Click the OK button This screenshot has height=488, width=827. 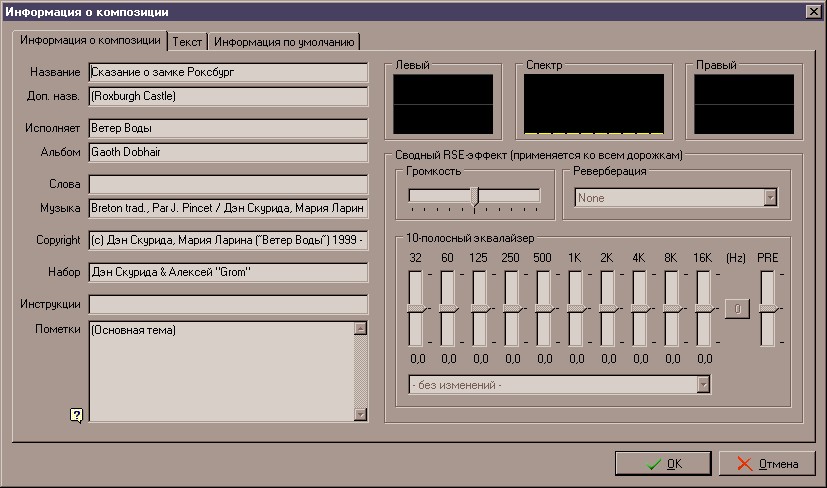coord(662,463)
